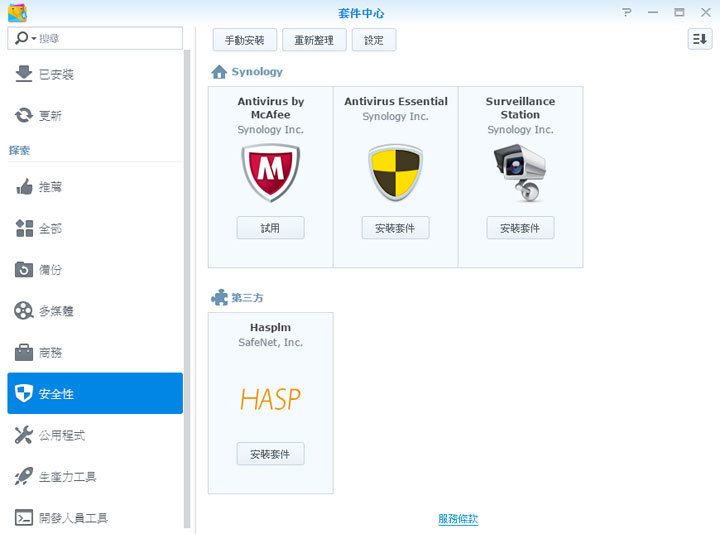Click the Package Center app icon
The image size is (720, 534).
(17, 13)
